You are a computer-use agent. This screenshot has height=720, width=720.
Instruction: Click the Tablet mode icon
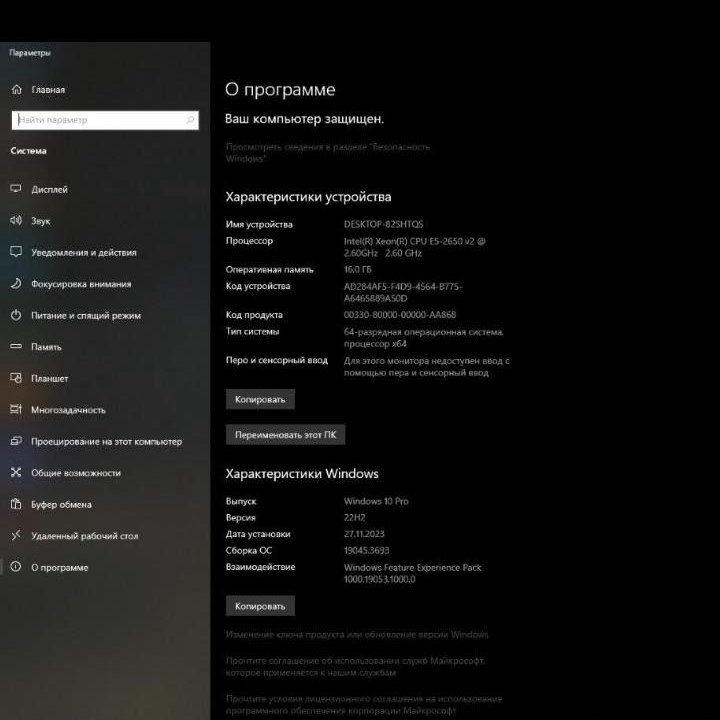(x=16, y=378)
